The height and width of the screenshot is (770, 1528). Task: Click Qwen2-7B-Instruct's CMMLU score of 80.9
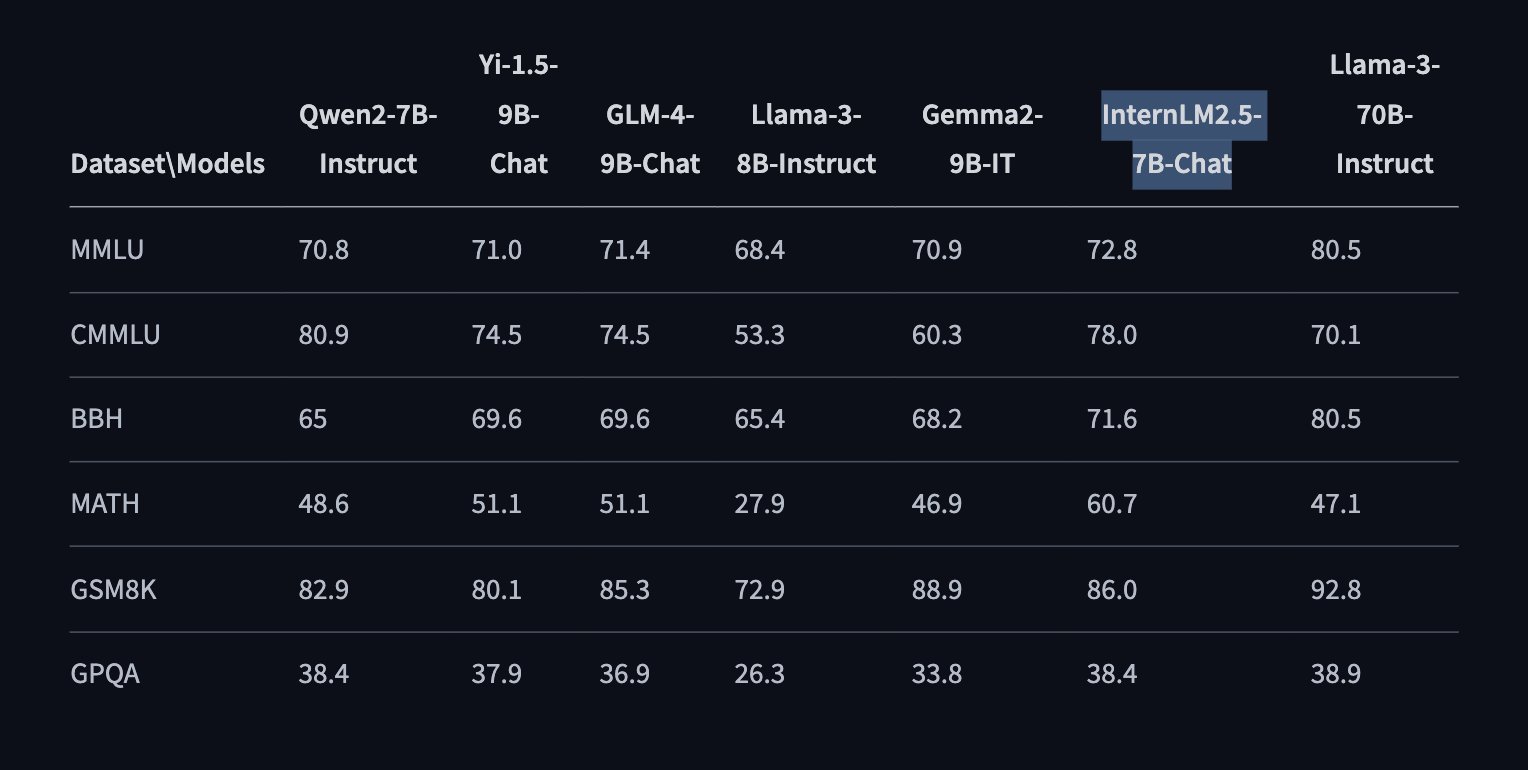(x=323, y=335)
